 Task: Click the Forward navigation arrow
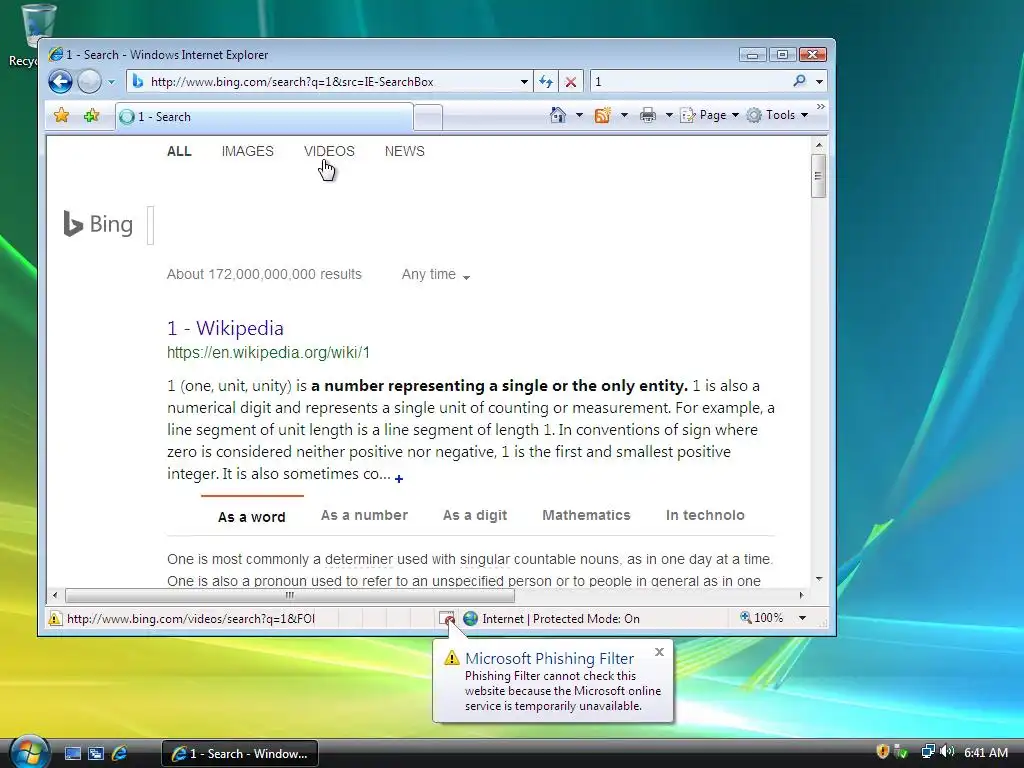(89, 82)
